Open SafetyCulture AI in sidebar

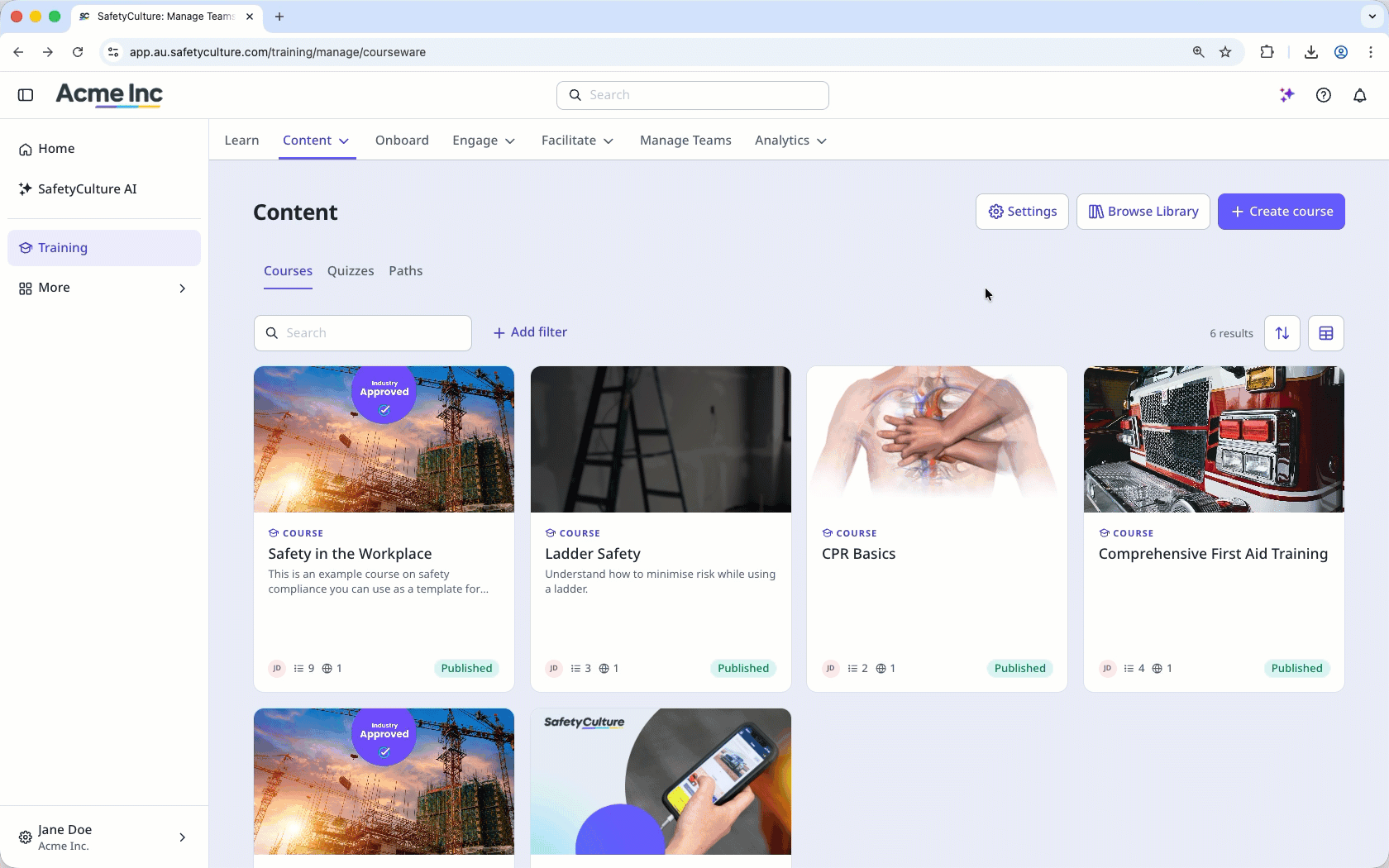tap(104, 189)
